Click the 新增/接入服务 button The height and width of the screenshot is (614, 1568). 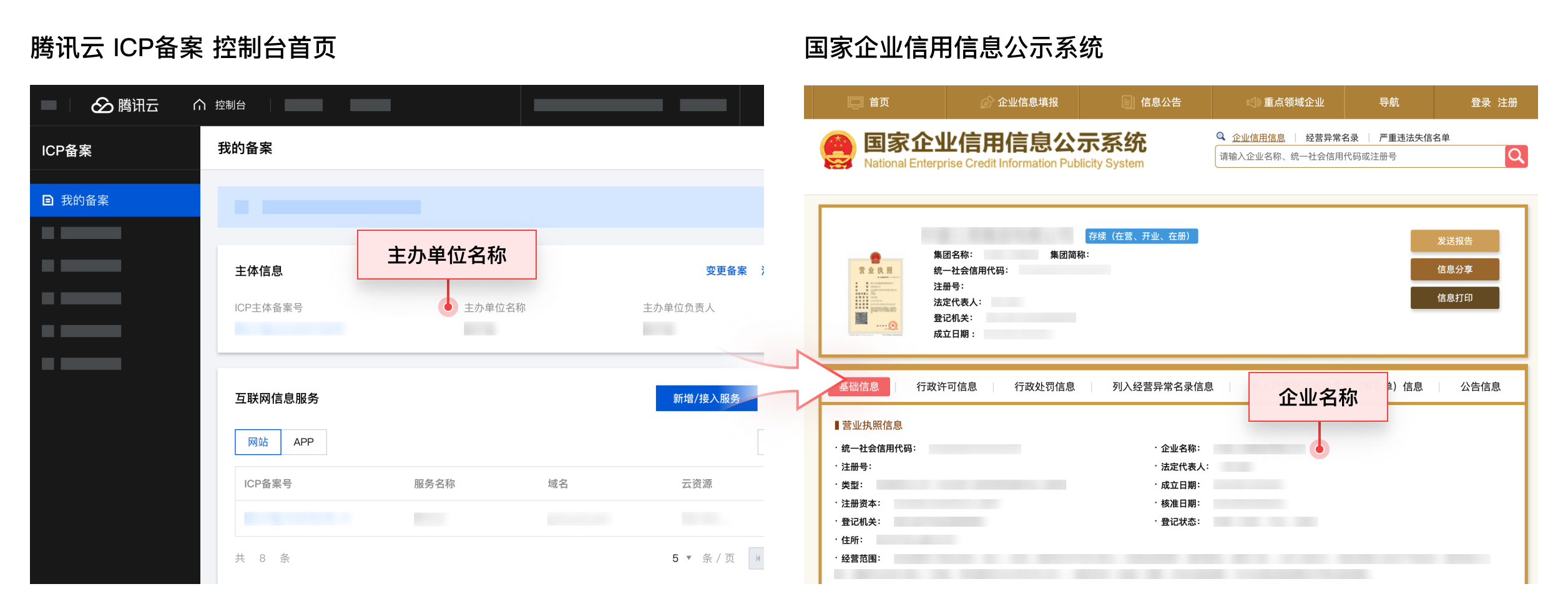point(706,398)
